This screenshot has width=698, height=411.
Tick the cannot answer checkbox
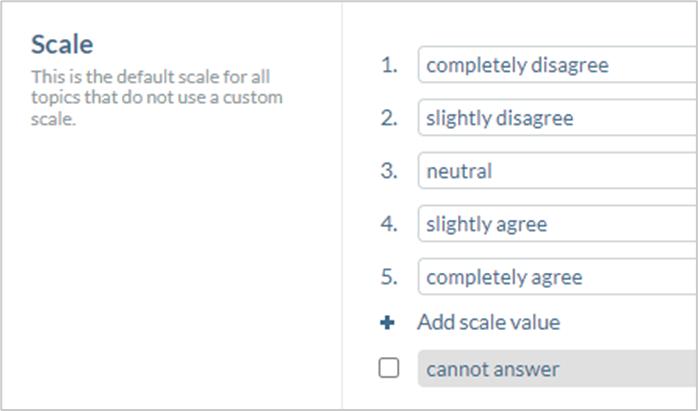(389, 368)
